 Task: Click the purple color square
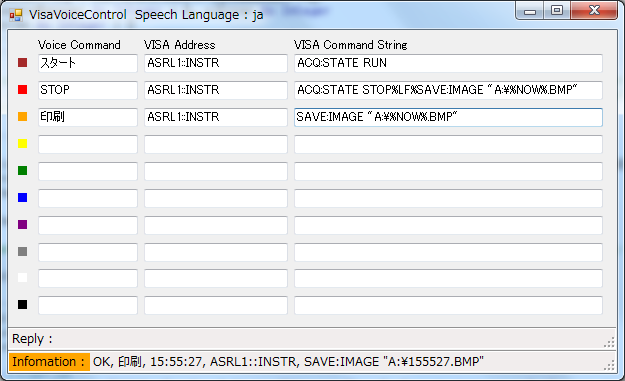coord(23,224)
